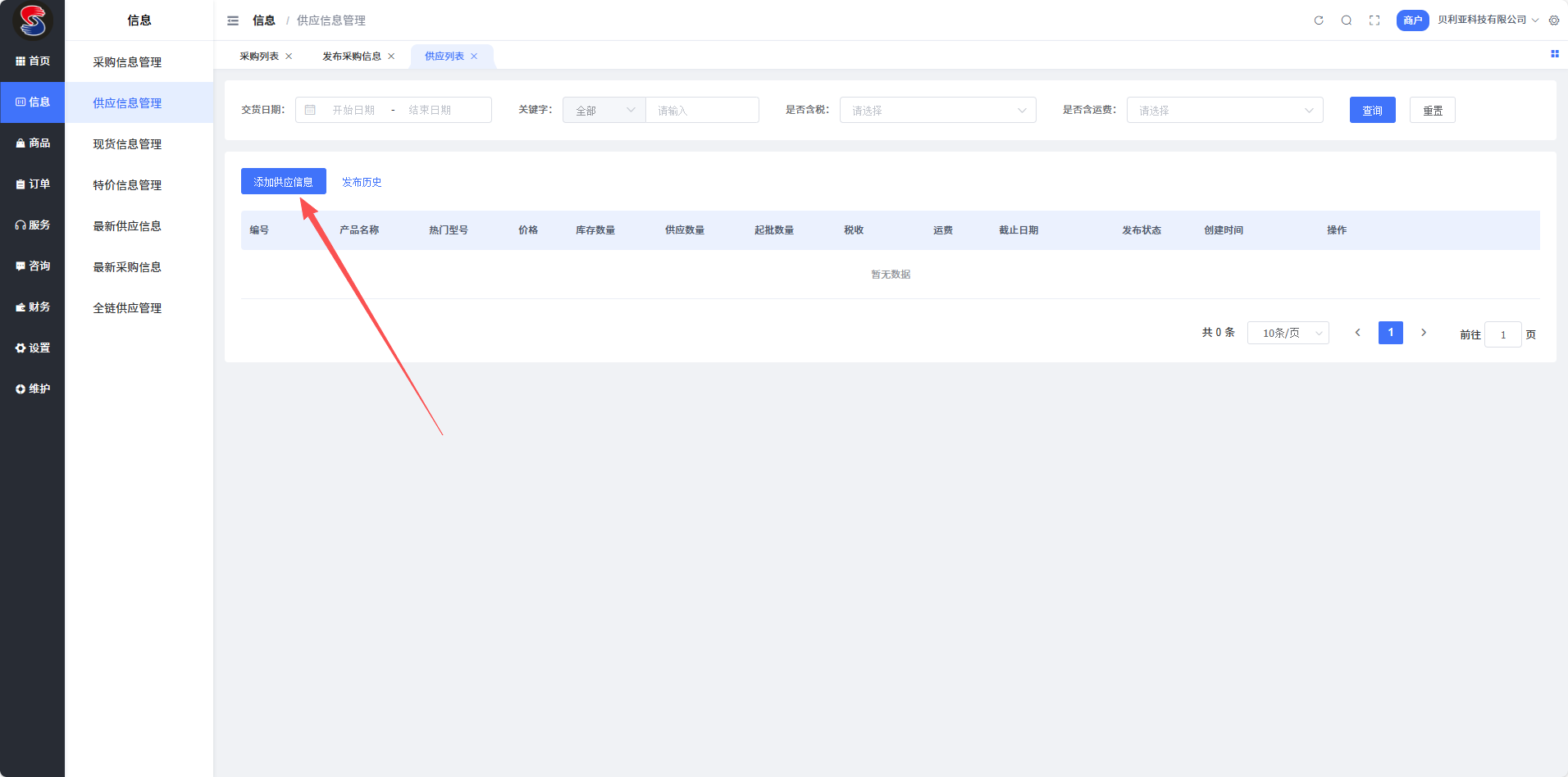The image size is (1568, 777).
Task: Select 现货信息管理 menu item
Action: coord(127,144)
